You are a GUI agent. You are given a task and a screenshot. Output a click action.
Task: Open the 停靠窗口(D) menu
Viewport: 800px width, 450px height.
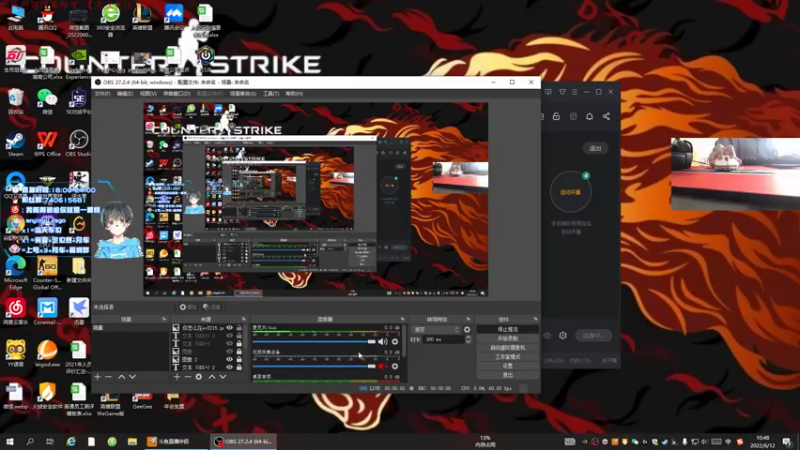point(177,94)
